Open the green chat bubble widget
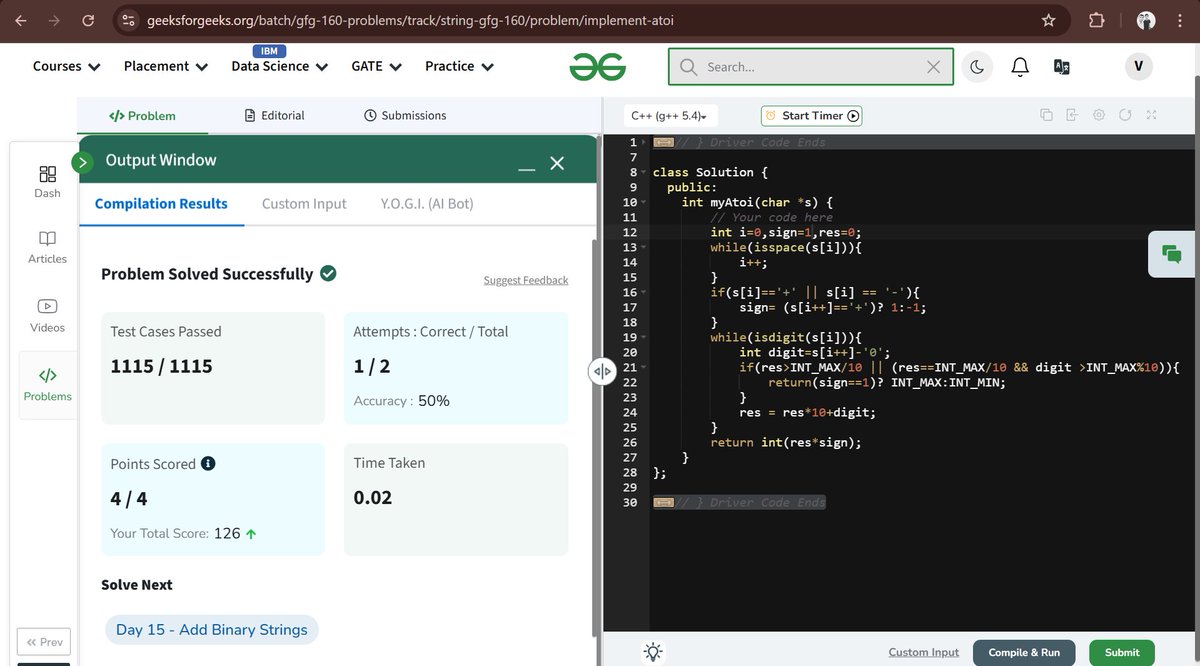 [1172, 253]
